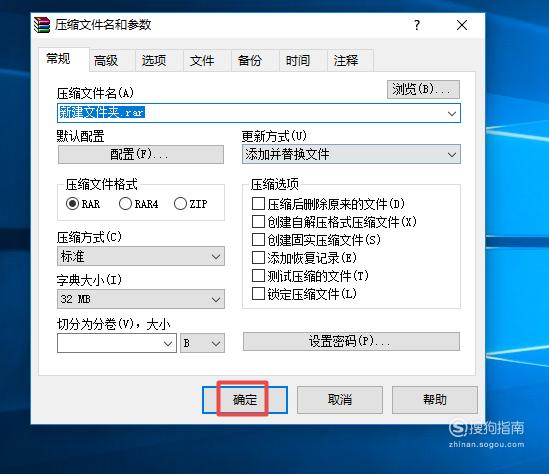The image size is (549, 474).
Task: Check 创建自解压格式压缩文件(X)
Action: [258, 222]
